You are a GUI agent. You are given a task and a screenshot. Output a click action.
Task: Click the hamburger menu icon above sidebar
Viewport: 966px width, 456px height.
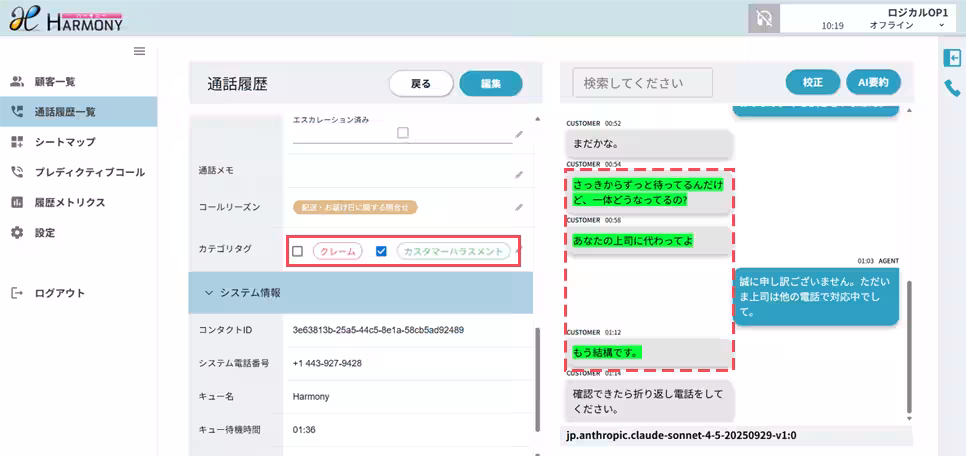coord(139,51)
